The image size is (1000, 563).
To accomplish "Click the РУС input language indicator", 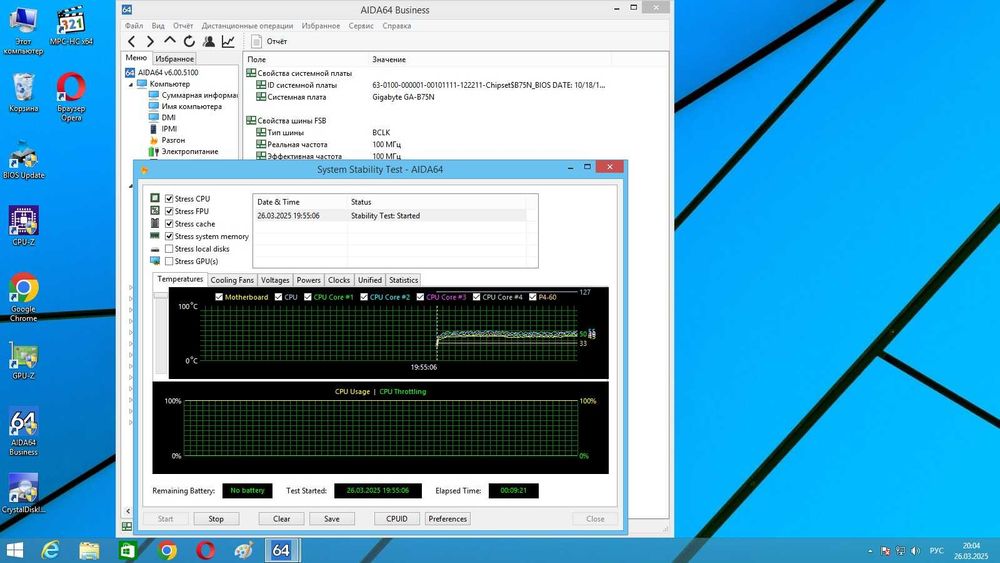I will [x=936, y=551].
